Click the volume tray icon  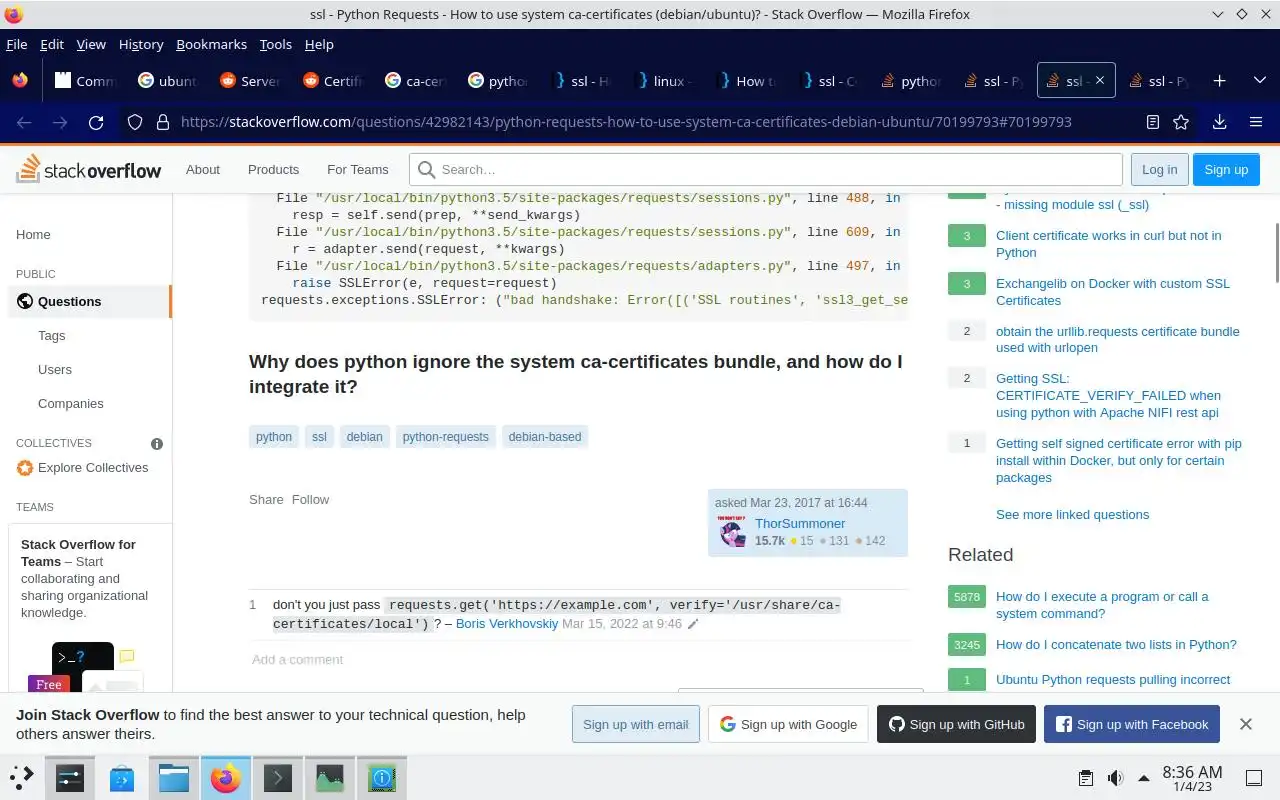1115,778
